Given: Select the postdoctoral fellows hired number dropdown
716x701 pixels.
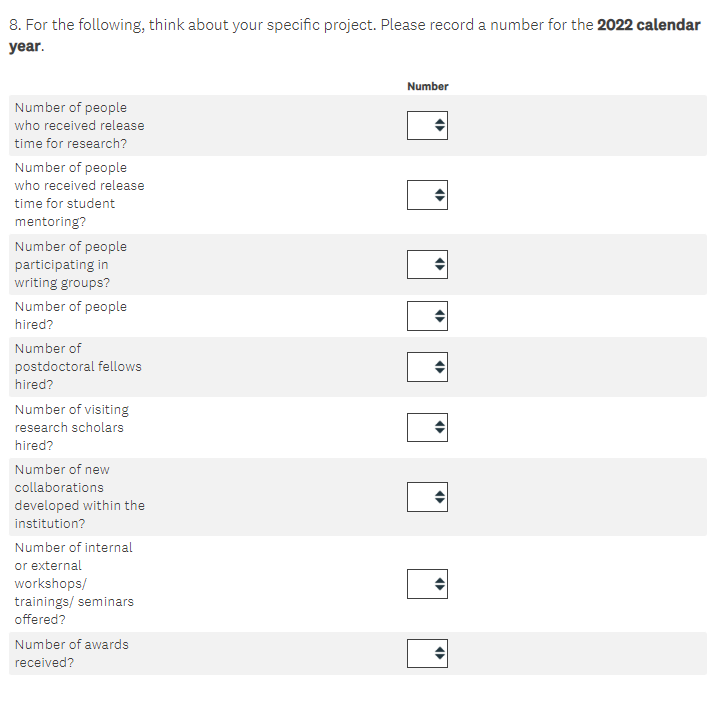Looking at the screenshot, I should click(427, 366).
